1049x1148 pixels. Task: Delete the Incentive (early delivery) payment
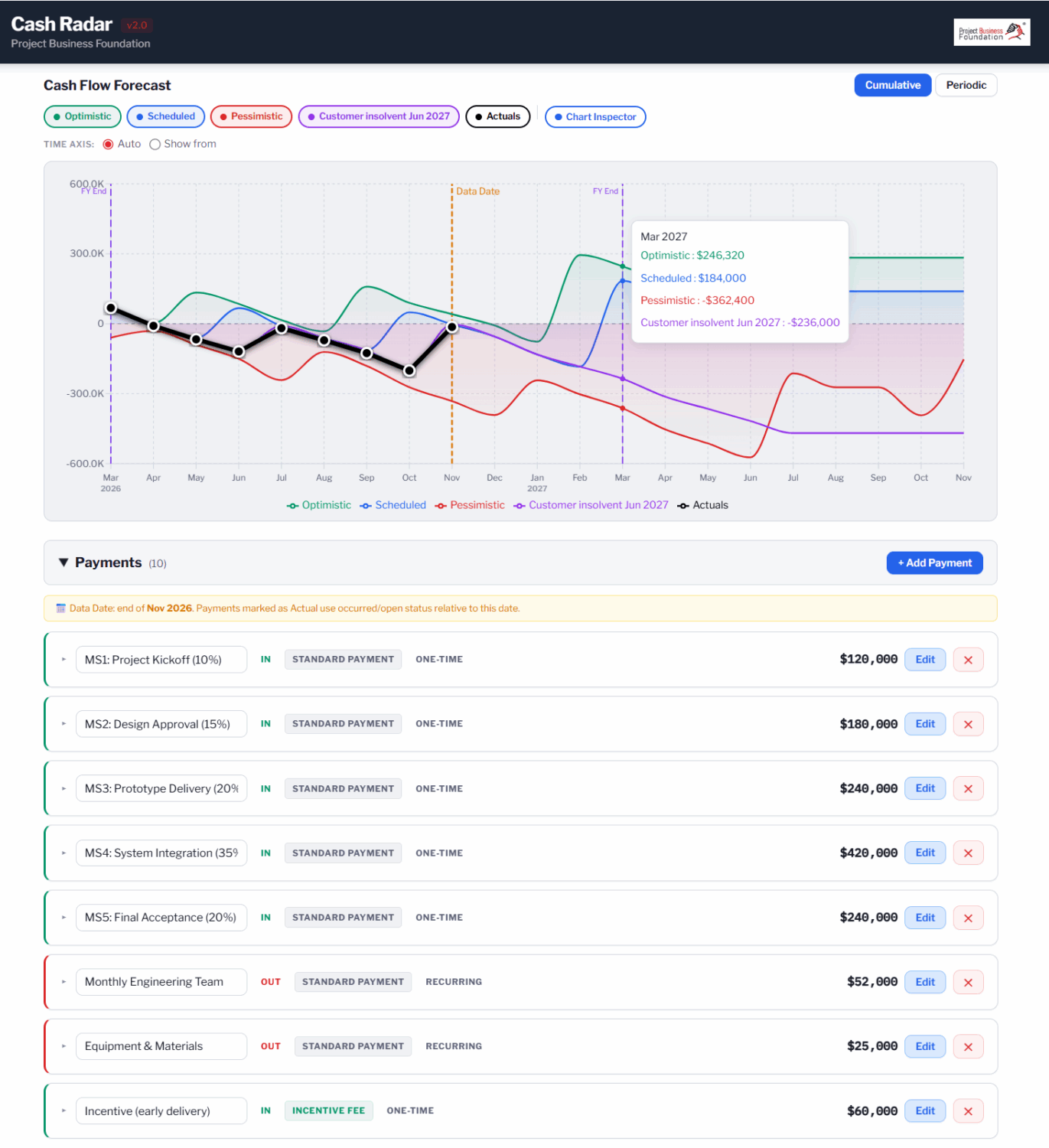pos(968,1111)
